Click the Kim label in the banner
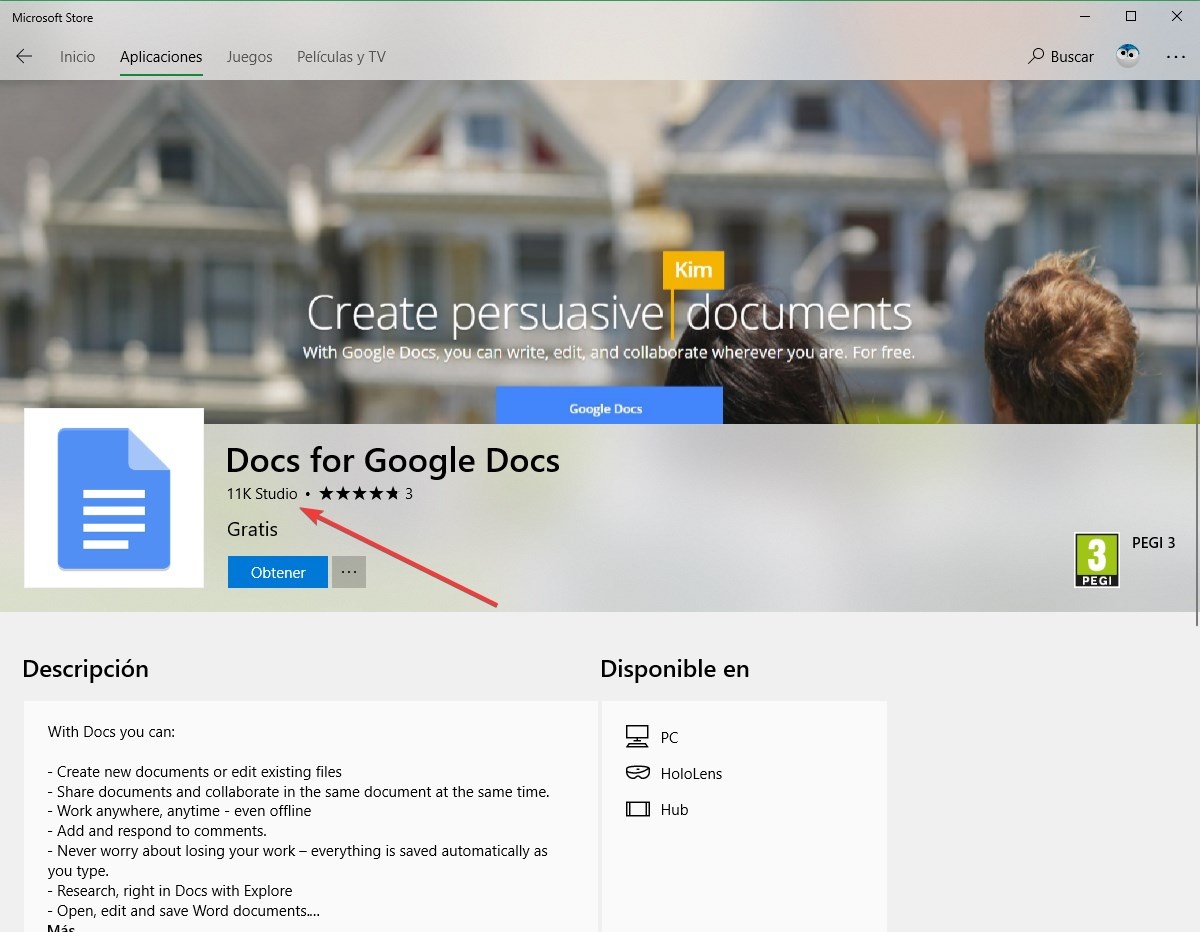The image size is (1200, 932). tap(693, 270)
